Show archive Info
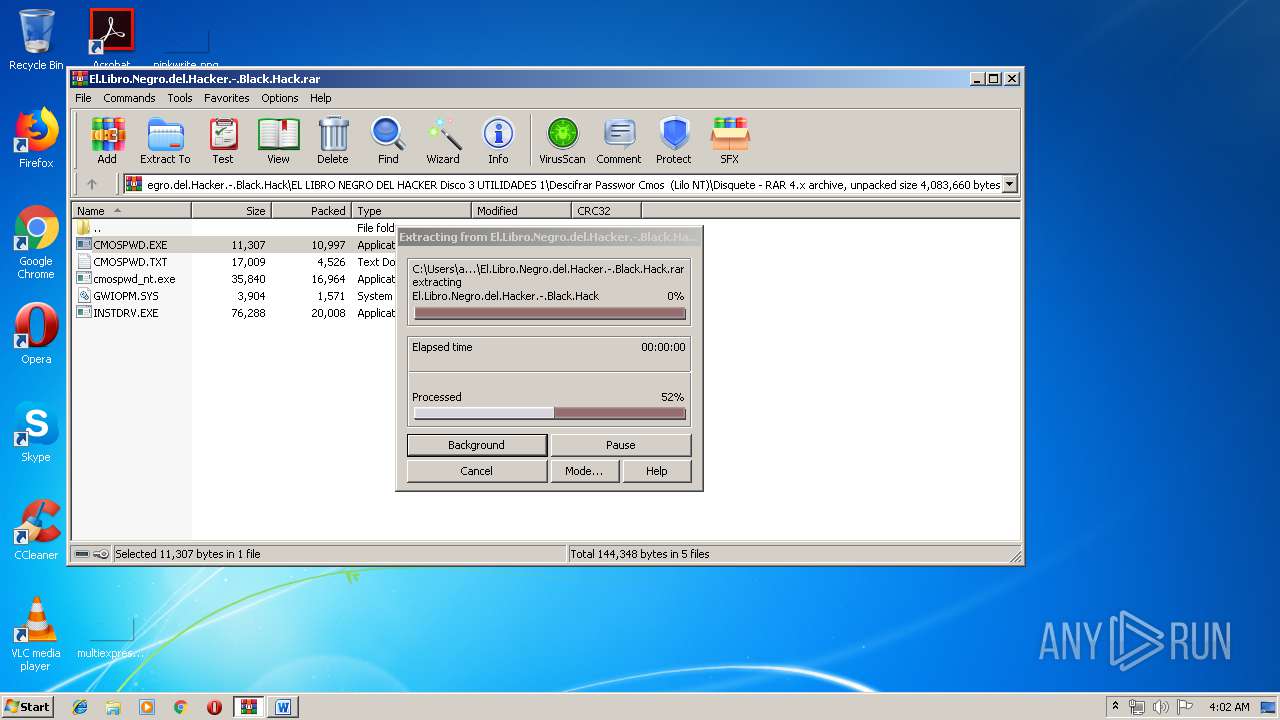Screen dimensions: 1280x720 [498, 140]
